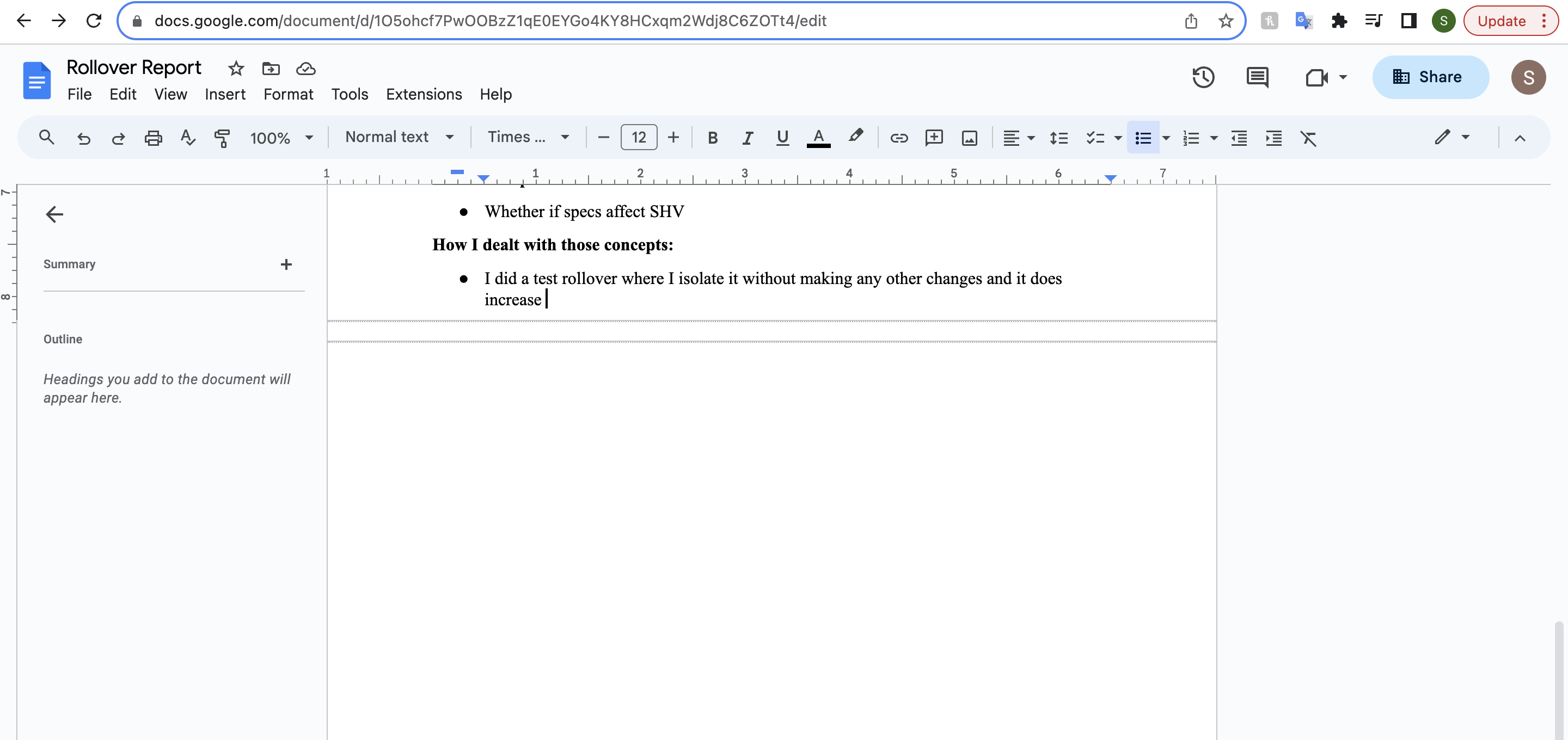Open the text color picker

click(818, 138)
